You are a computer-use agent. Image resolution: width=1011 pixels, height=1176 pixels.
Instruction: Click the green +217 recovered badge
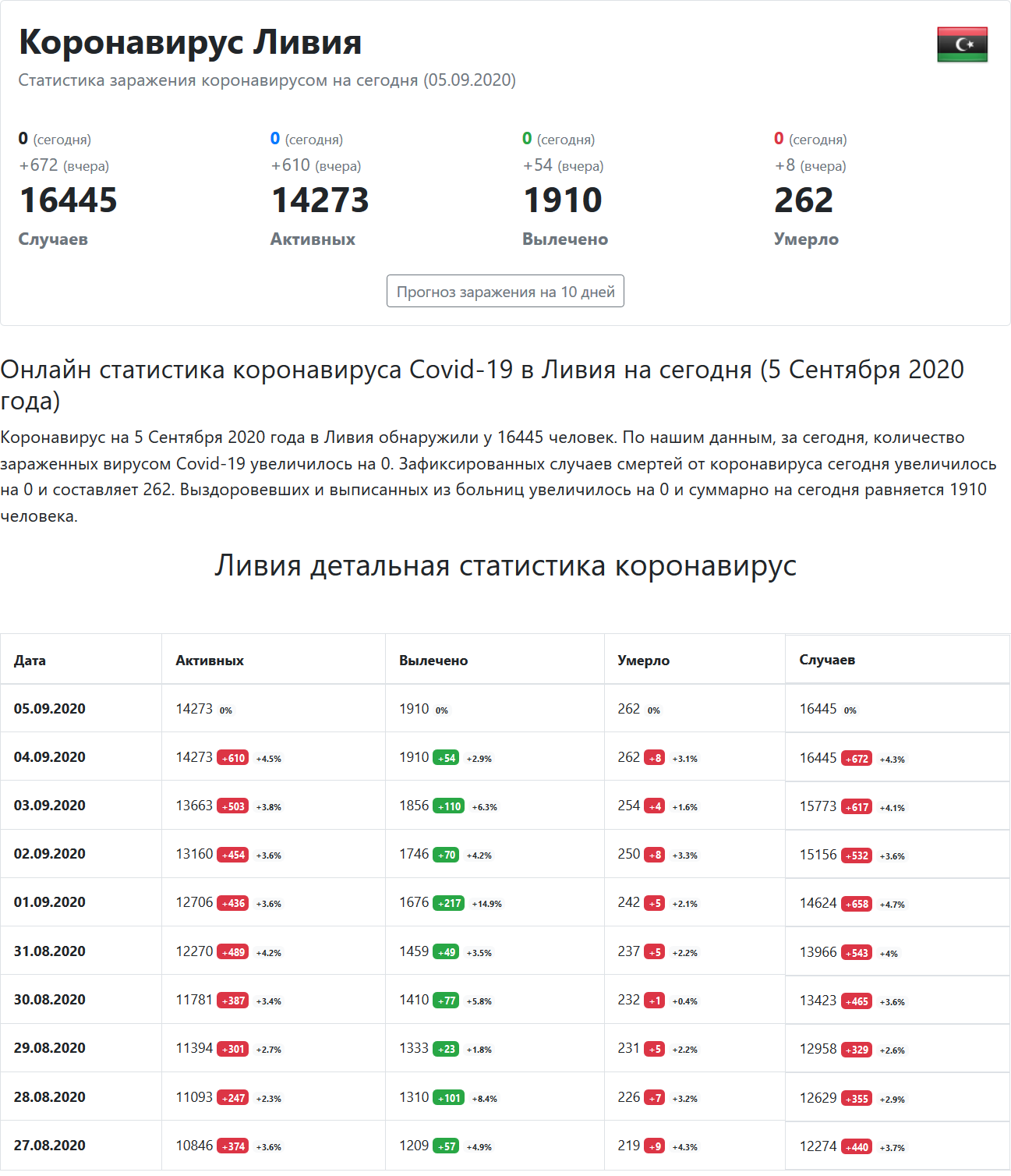pyautogui.click(x=449, y=903)
